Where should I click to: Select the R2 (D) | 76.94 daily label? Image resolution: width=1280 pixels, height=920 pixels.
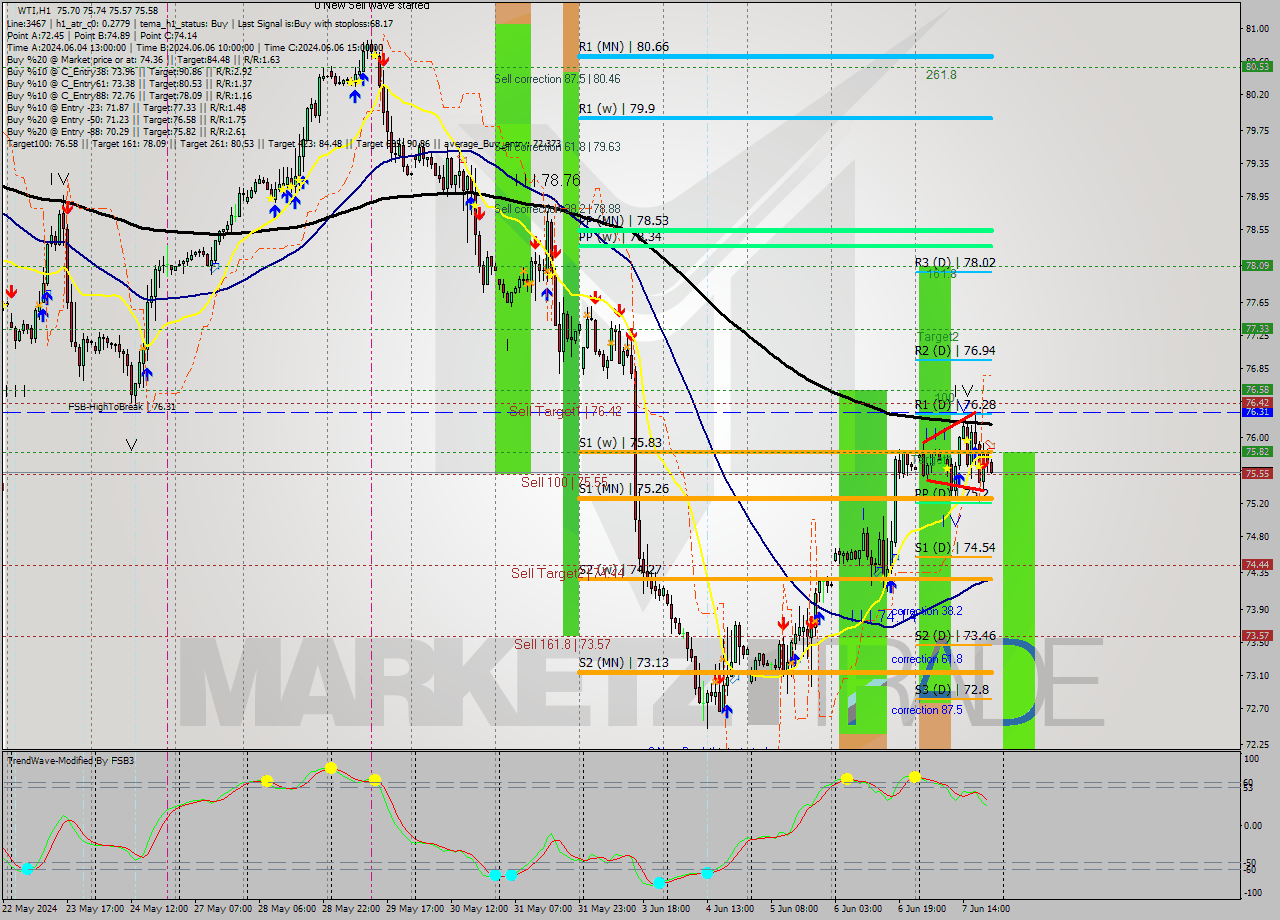tap(954, 351)
